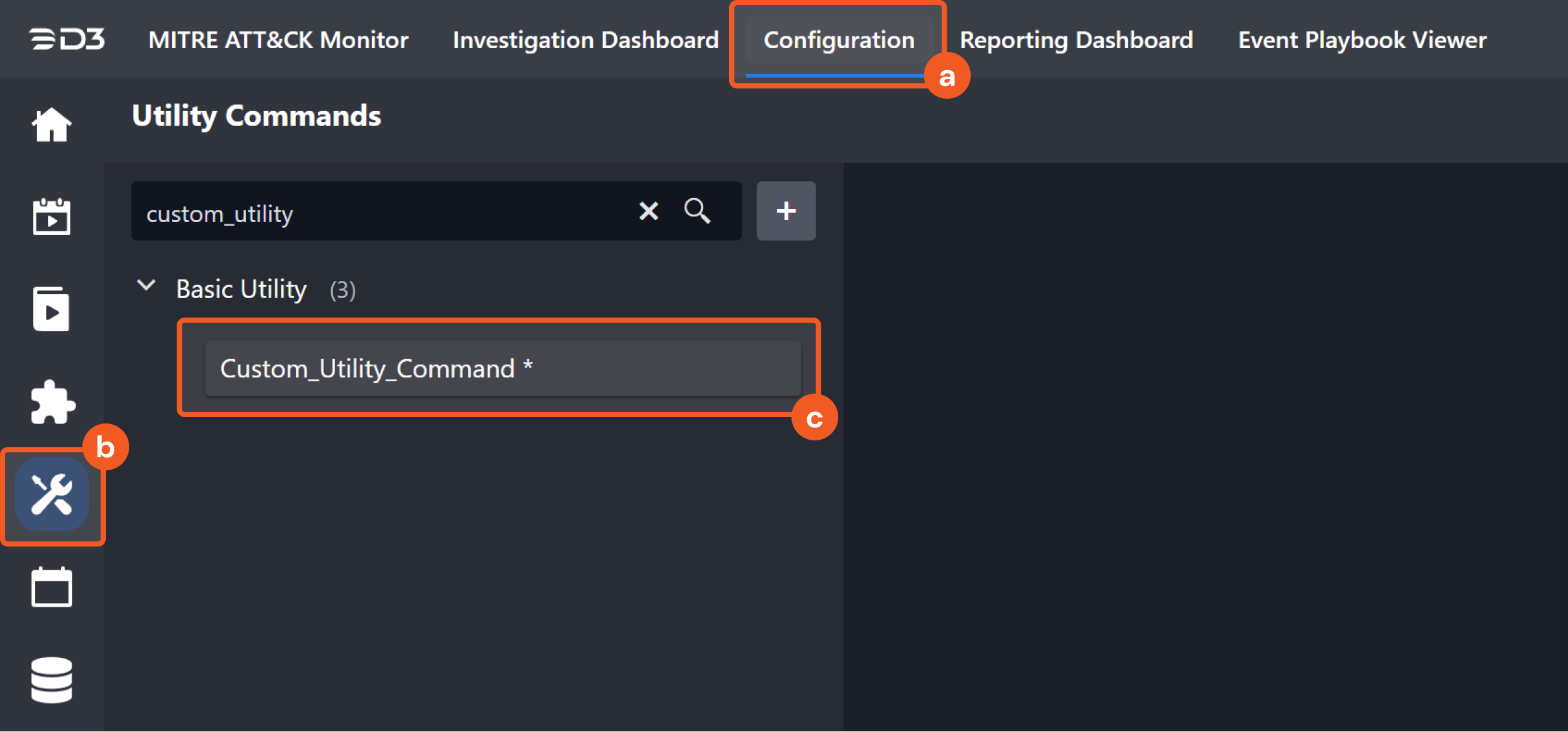
Task: Open Event Playbook Viewer tab
Action: click(1362, 40)
